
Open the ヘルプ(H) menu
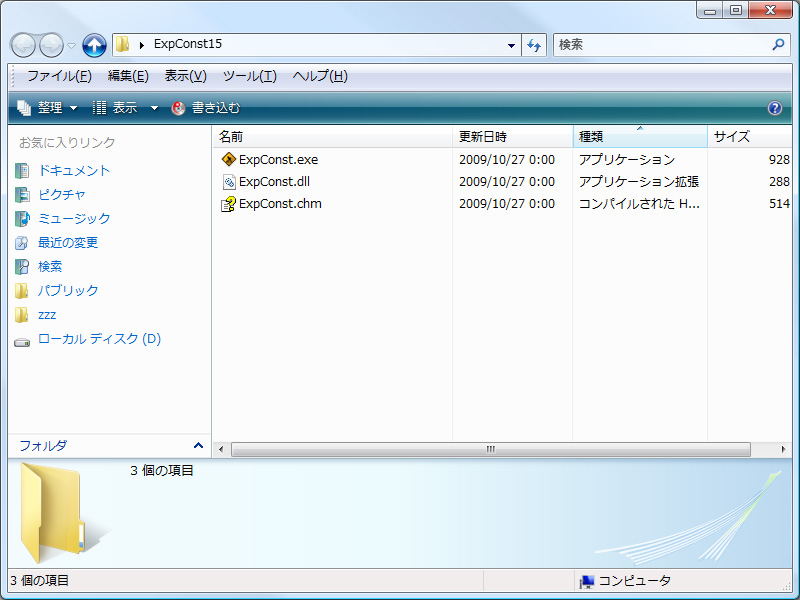pyautogui.click(x=320, y=76)
